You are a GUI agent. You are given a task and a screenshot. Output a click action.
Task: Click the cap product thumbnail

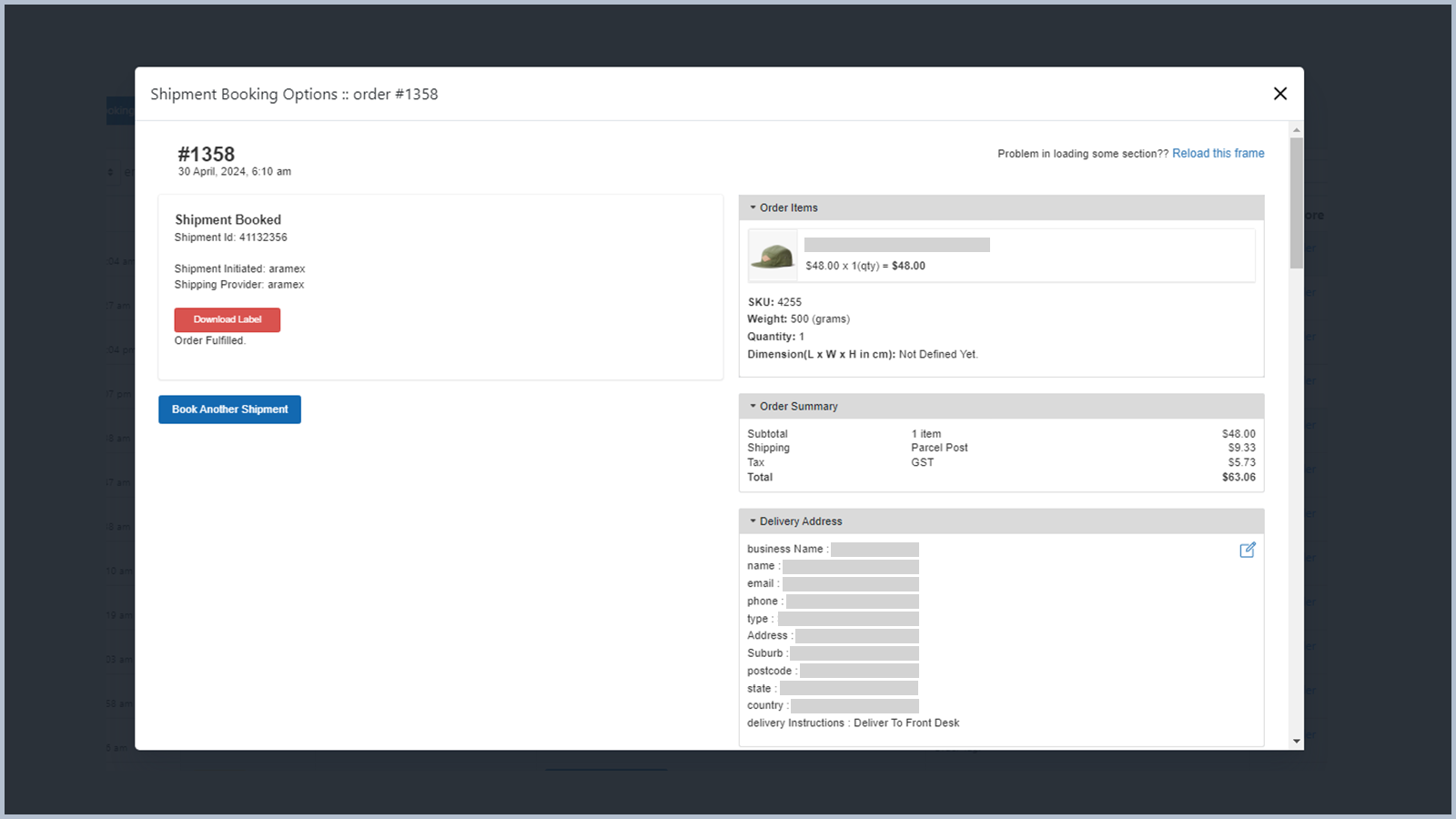tap(773, 256)
